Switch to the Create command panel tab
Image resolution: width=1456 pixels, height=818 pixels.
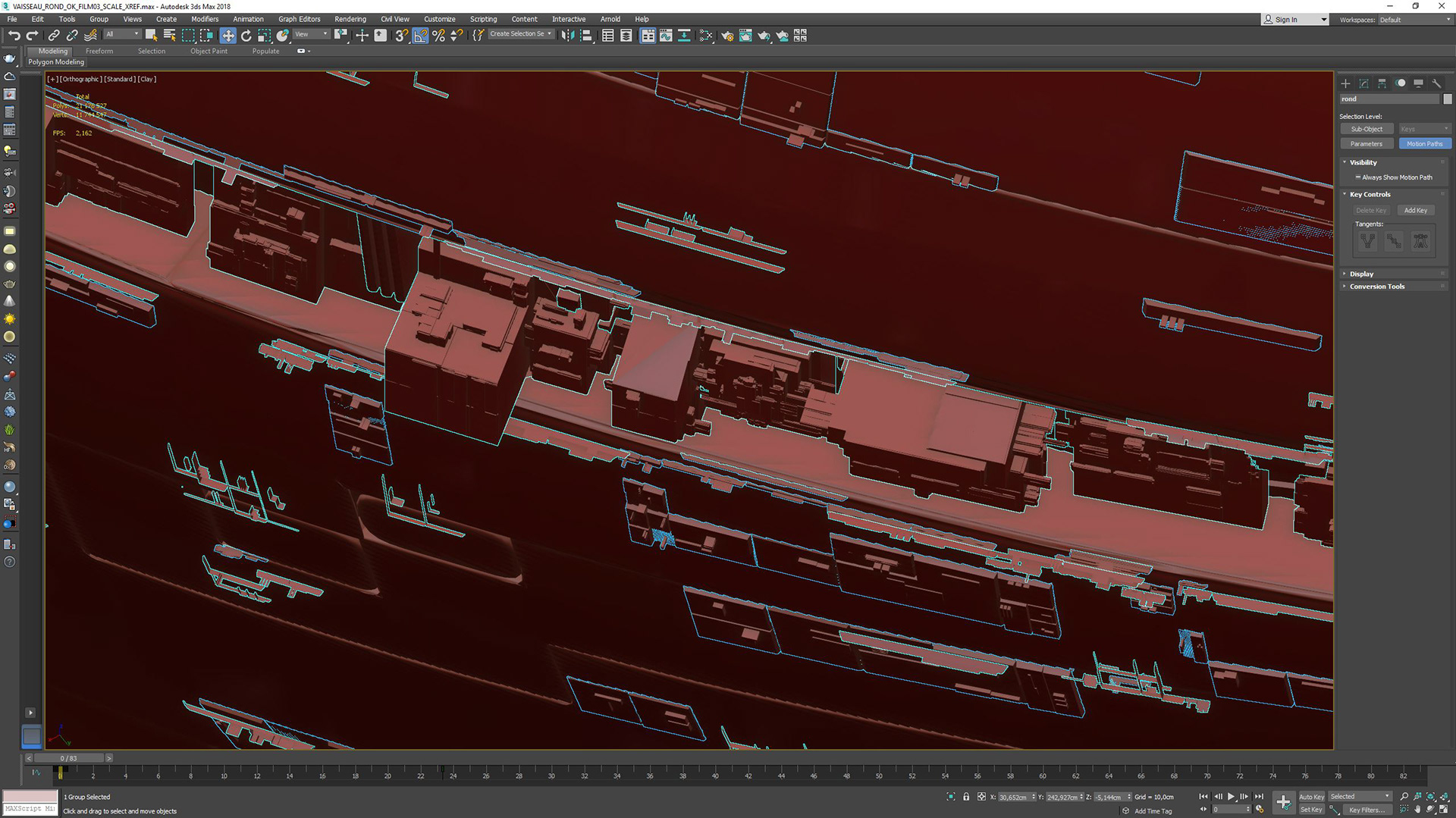coord(1345,83)
